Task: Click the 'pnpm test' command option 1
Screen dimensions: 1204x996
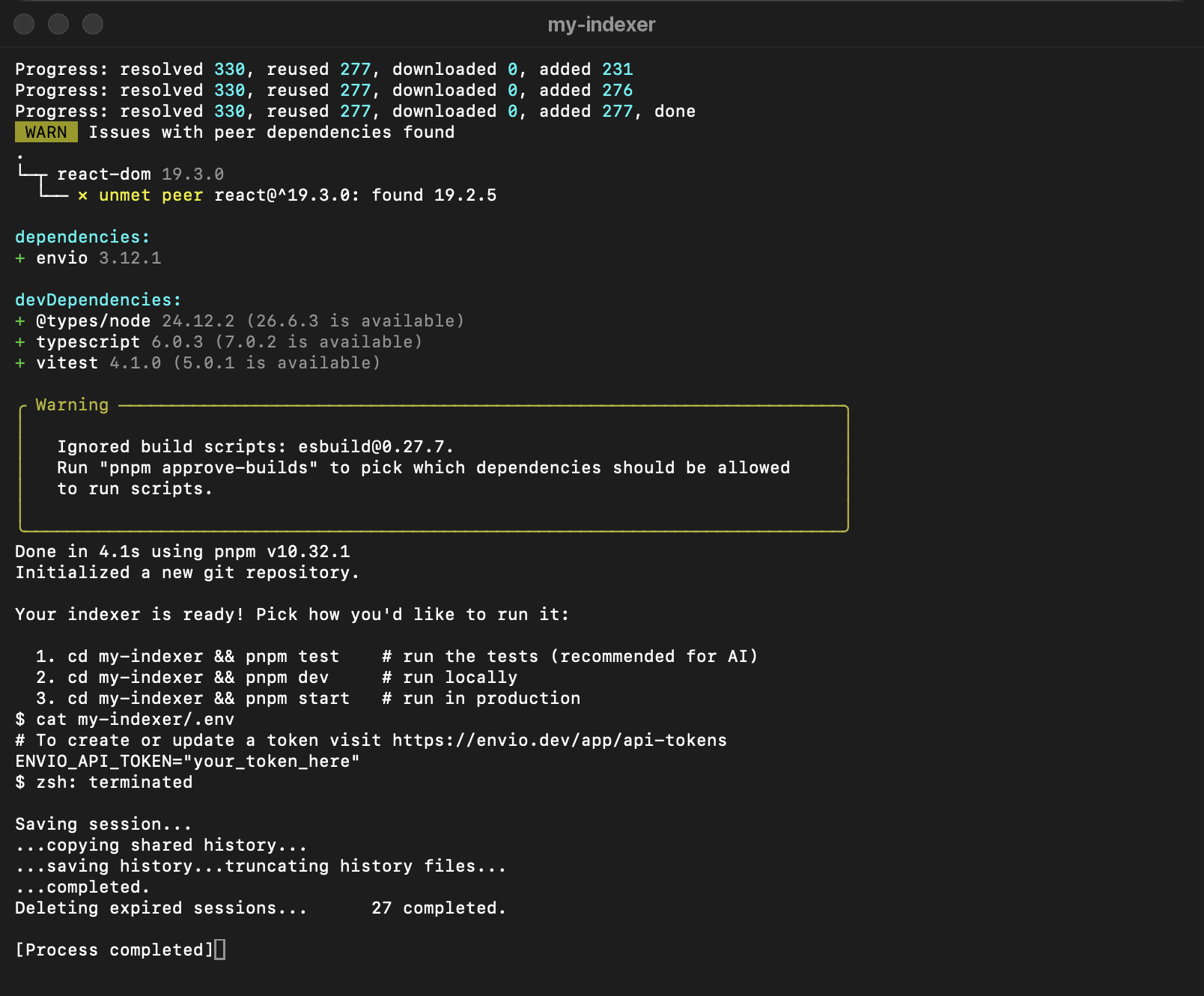Action: pos(292,657)
